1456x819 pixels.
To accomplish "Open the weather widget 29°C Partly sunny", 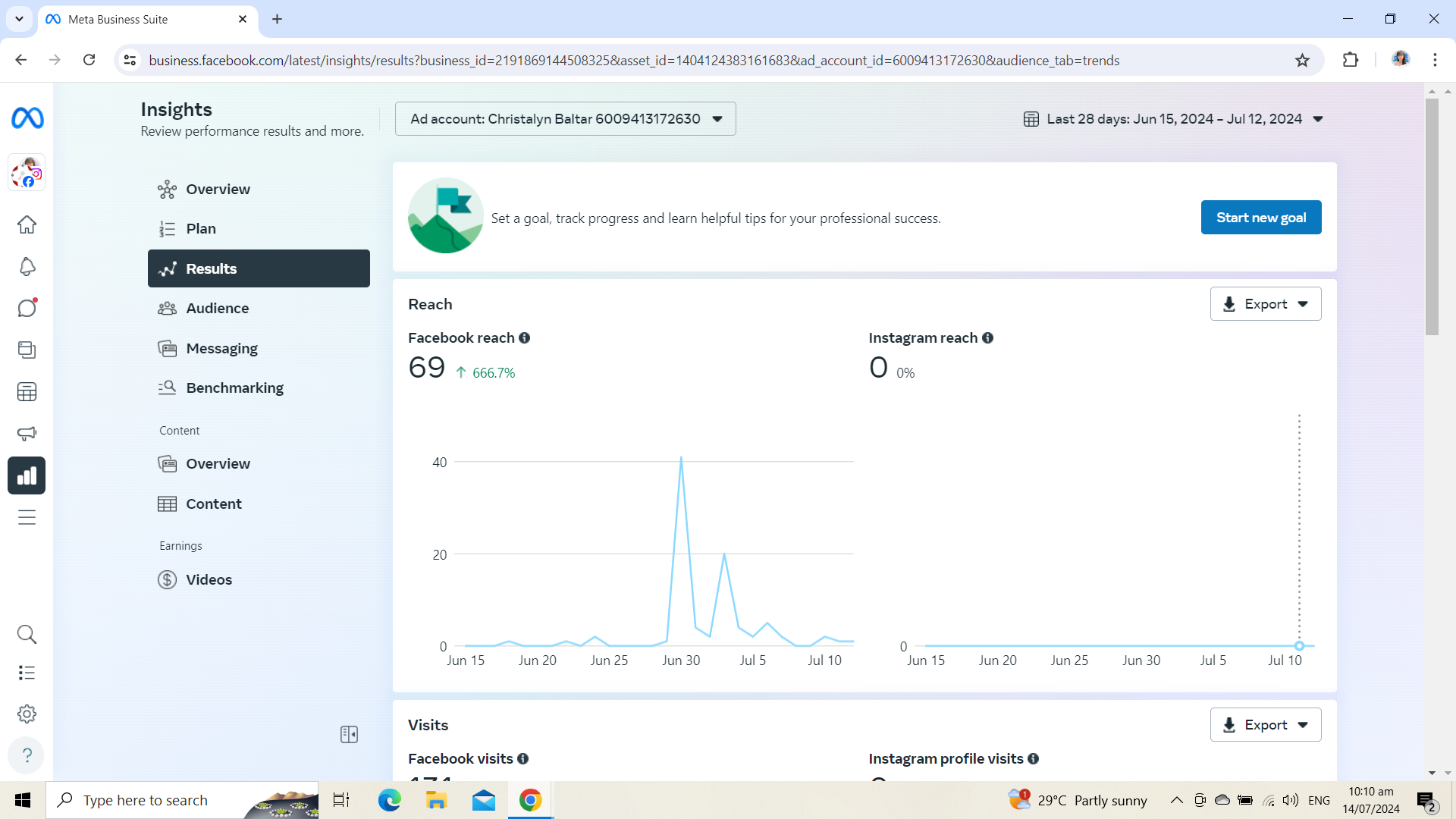I will pos(1078,800).
